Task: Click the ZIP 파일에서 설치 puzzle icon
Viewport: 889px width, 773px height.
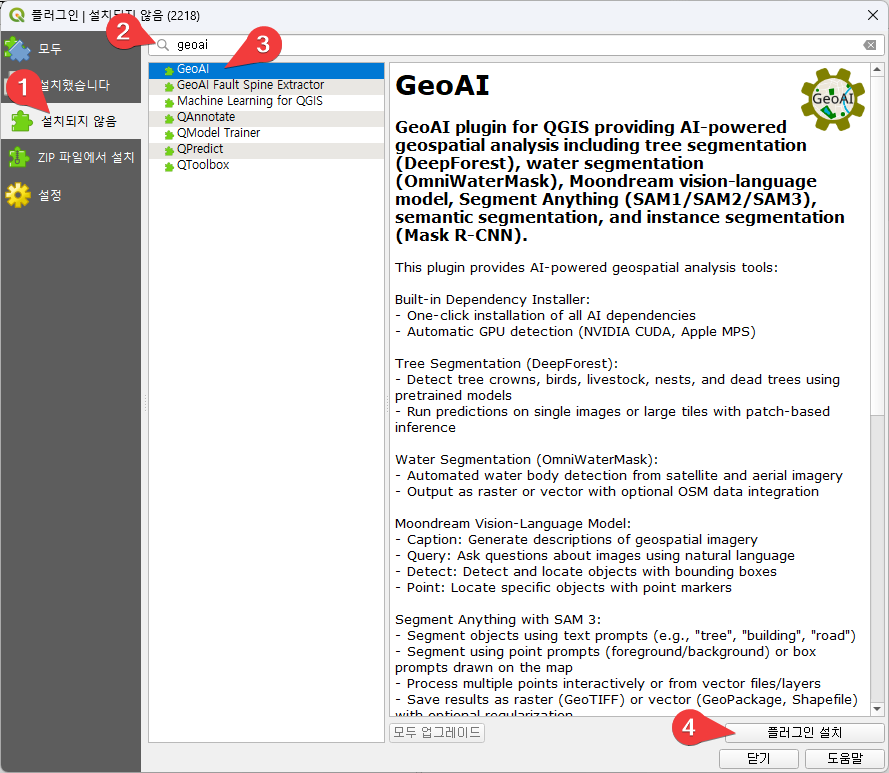Action: coord(18,158)
